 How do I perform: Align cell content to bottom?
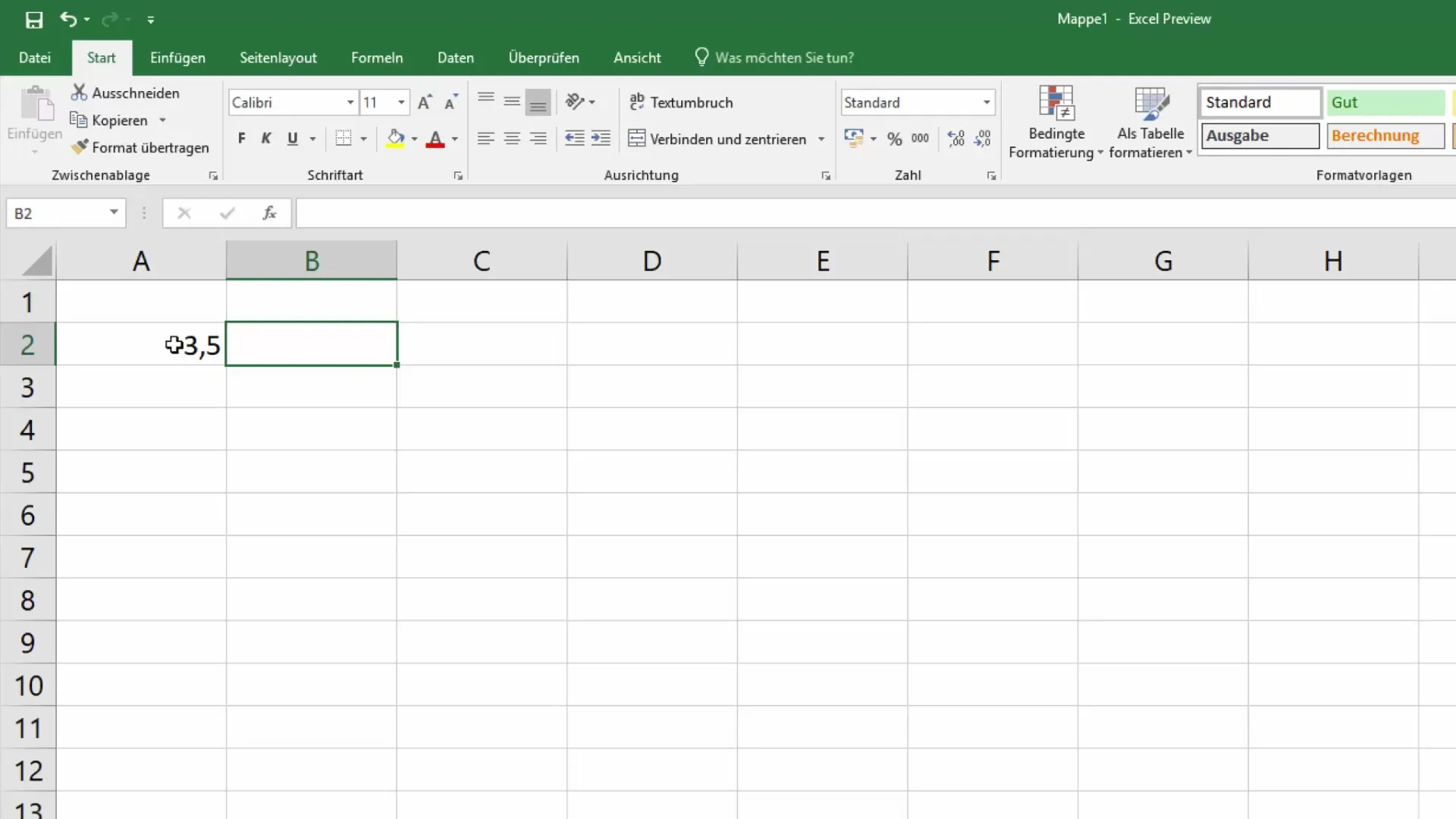click(x=538, y=102)
